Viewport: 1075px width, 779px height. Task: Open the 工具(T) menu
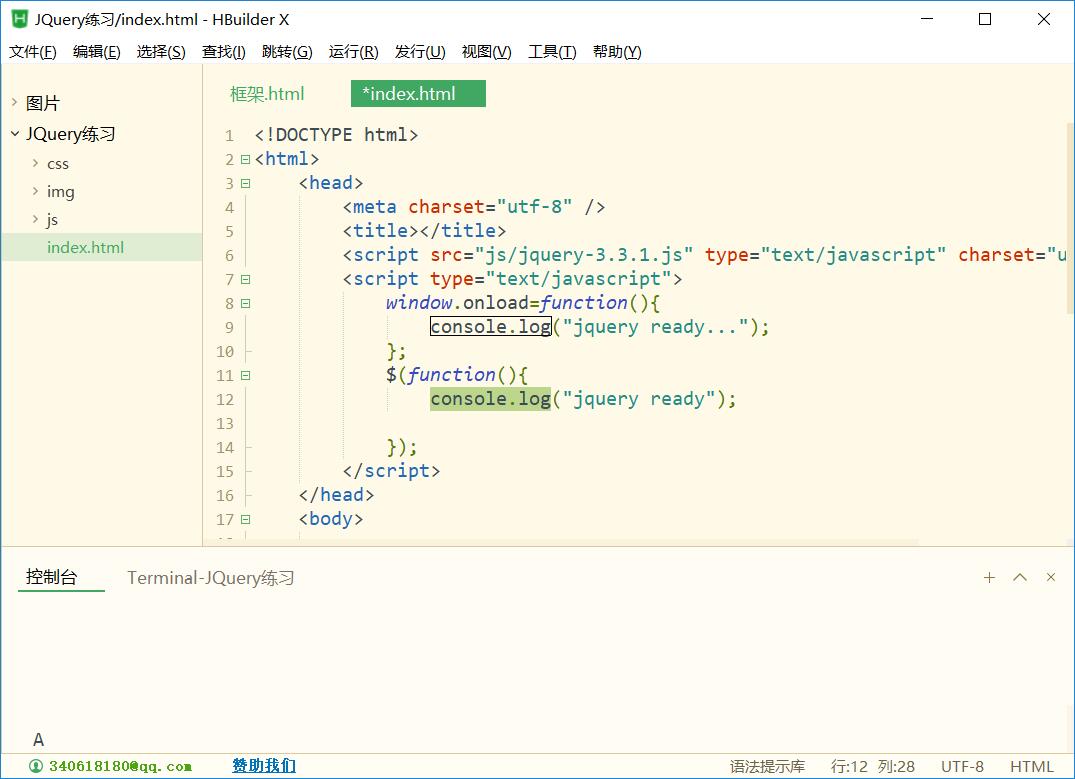pos(552,52)
